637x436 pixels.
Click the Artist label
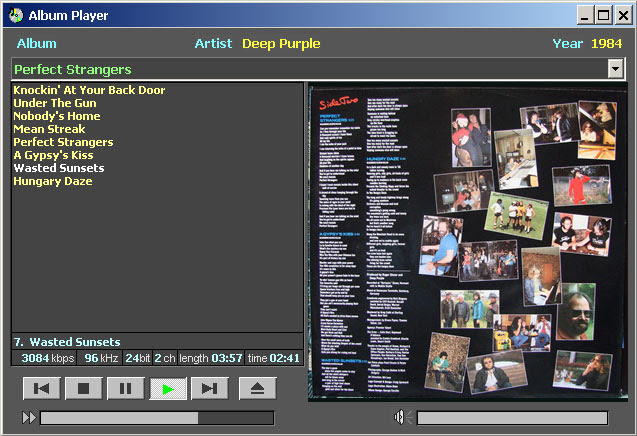click(x=213, y=43)
